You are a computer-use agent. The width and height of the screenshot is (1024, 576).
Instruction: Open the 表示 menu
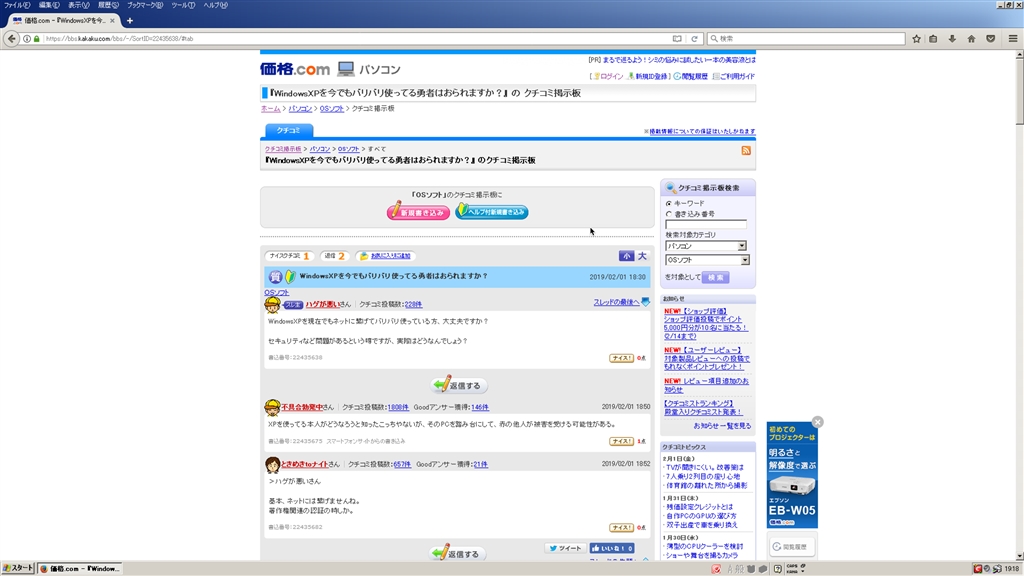coord(78,5)
